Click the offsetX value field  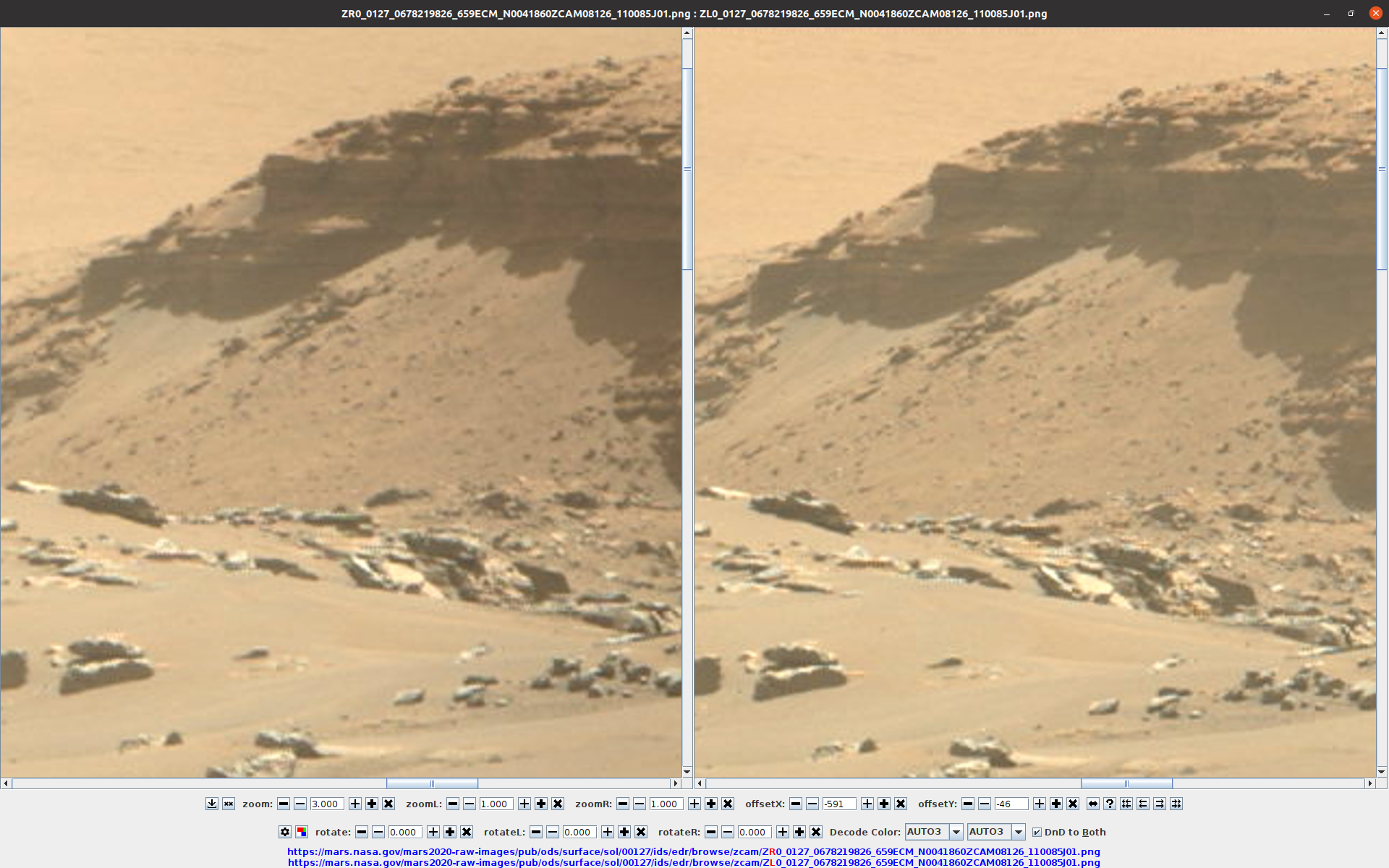pyautogui.click(x=838, y=804)
